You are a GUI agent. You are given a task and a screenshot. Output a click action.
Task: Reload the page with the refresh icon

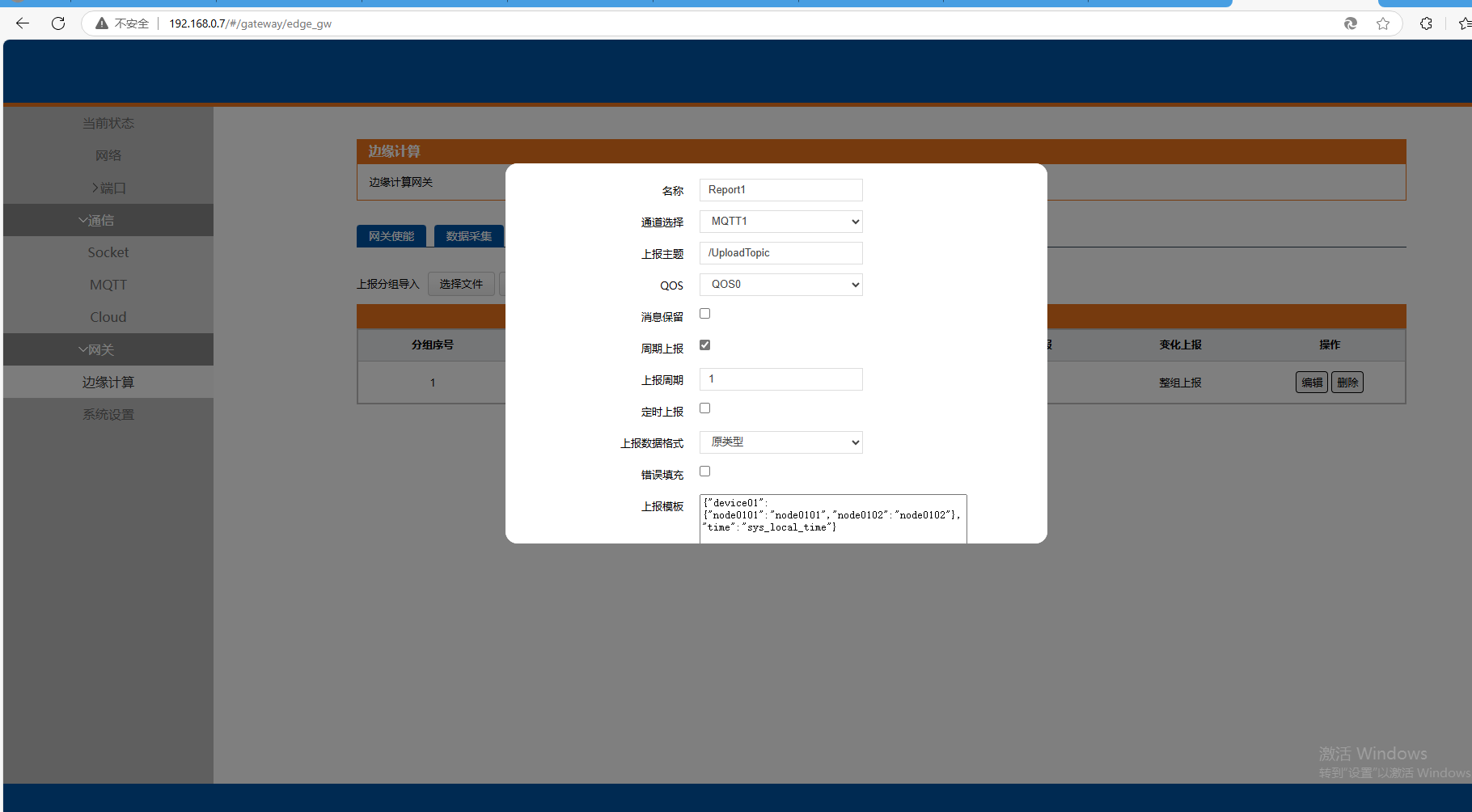pos(58,23)
